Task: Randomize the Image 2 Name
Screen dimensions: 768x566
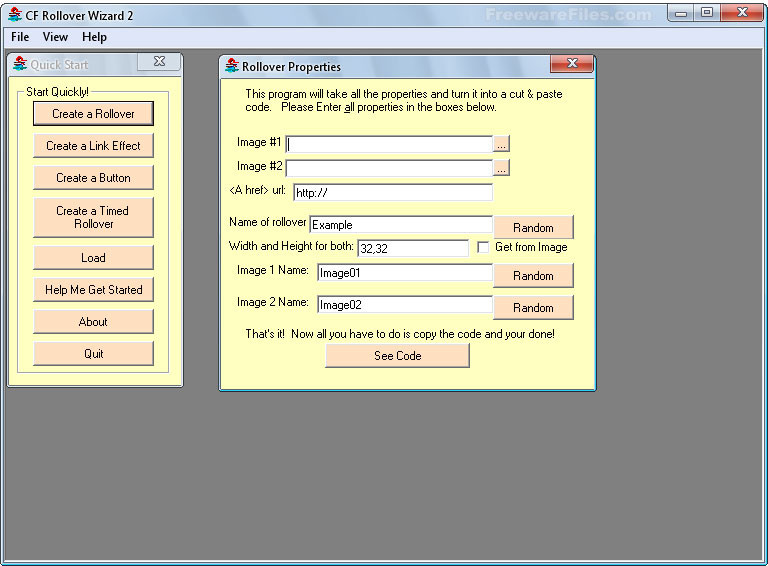Action: coord(533,307)
